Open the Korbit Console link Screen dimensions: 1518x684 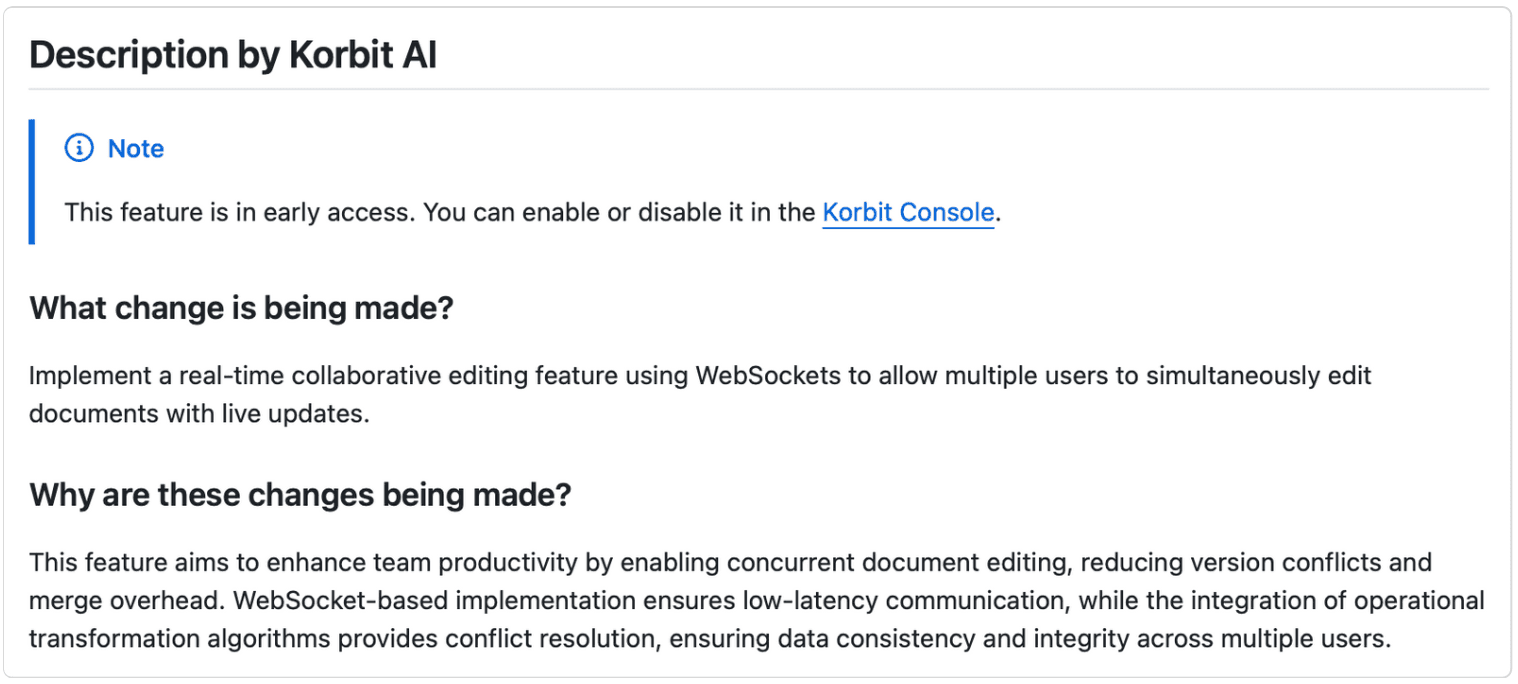(908, 213)
